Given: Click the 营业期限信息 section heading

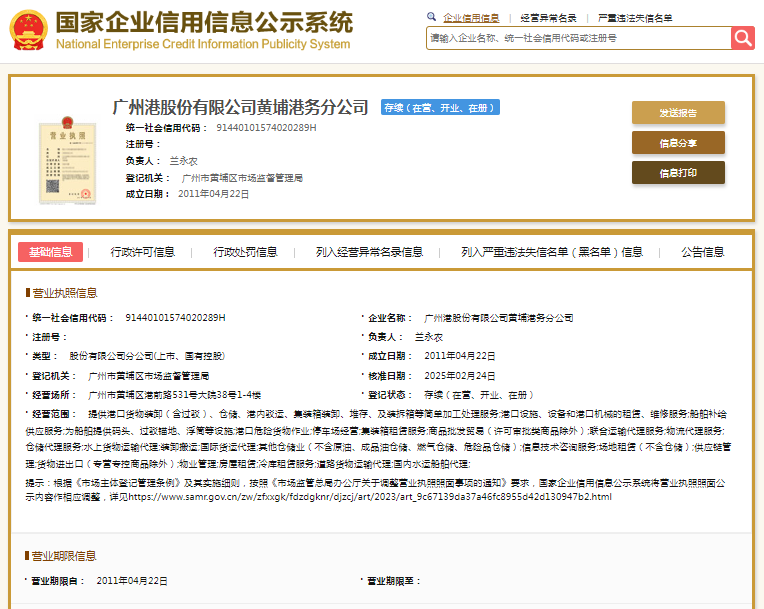Looking at the screenshot, I should (64, 556).
